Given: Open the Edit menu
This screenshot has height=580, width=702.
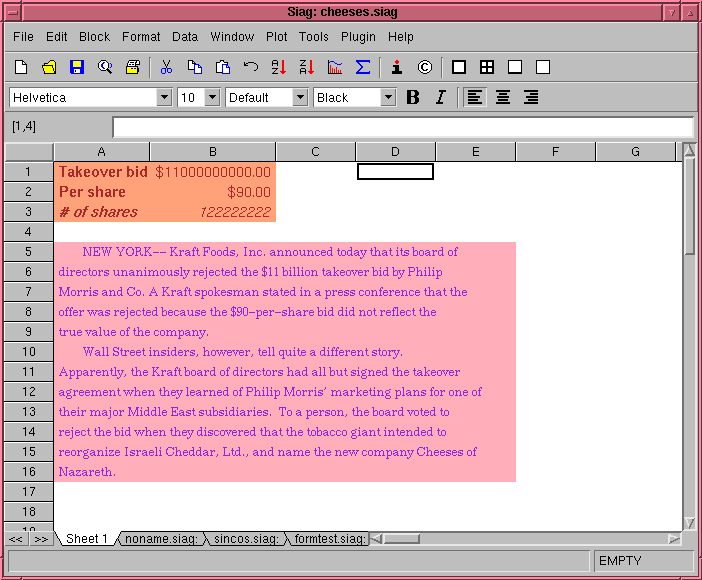Looking at the screenshot, I should click(56, 37).
